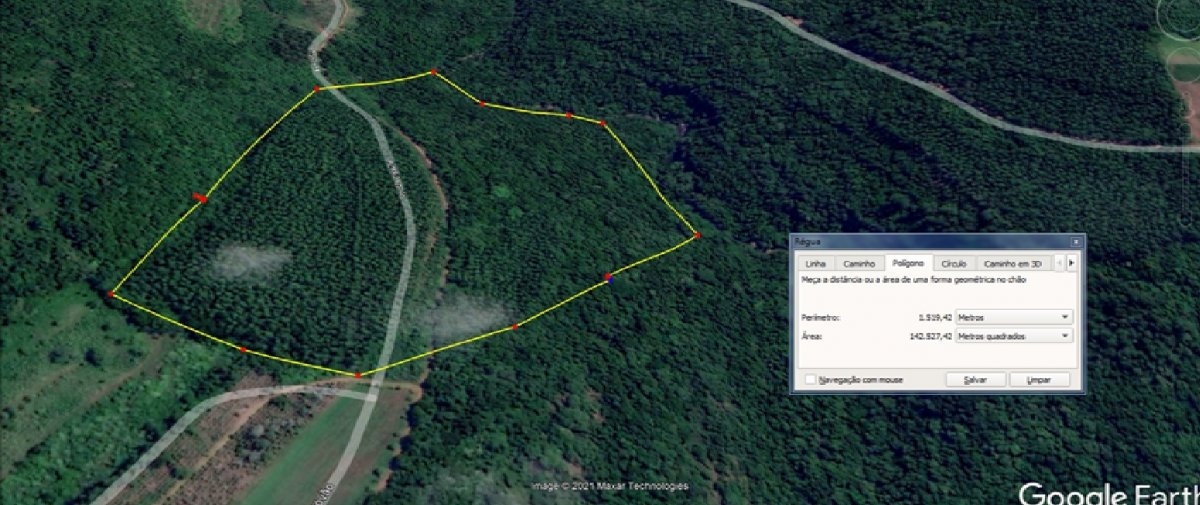Viewport: 1200px width, 505px height.
Task: Click the bottom polygon vertex near the road
Action: pyautogui.click(x=357, y=375)
